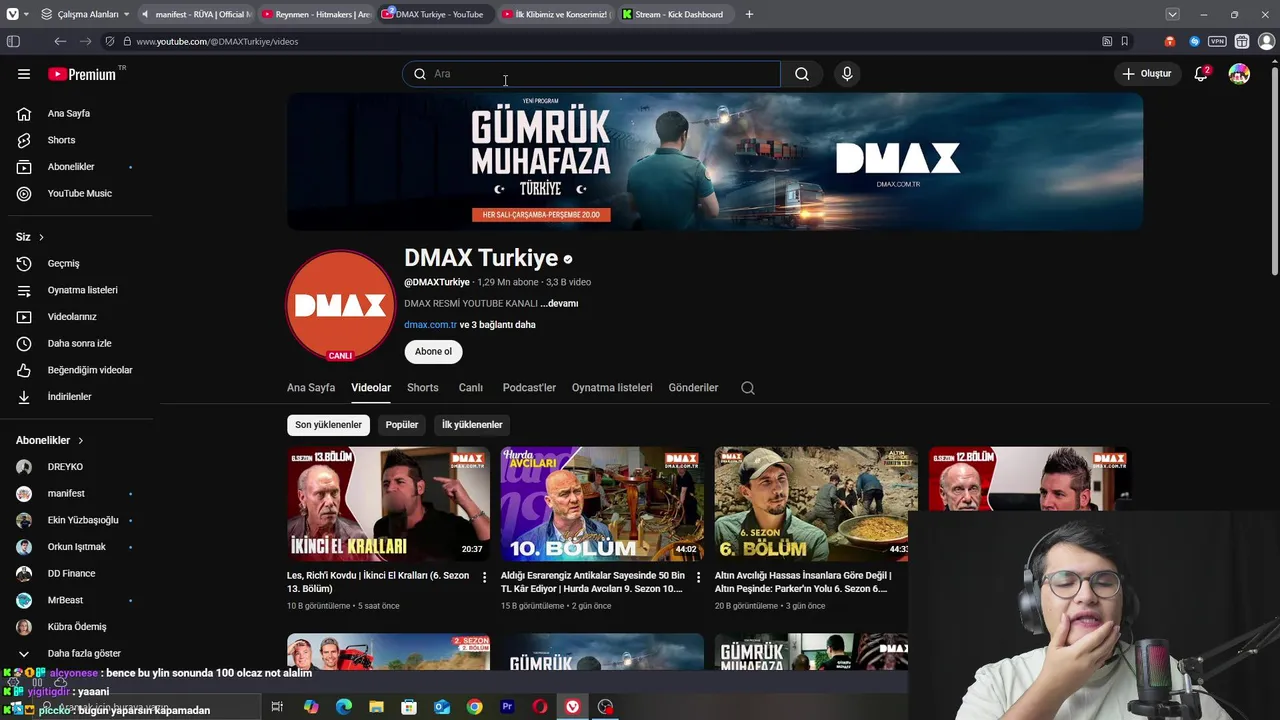
Task: Open Opera browser from the taskbar
Action: click(540, 707)
